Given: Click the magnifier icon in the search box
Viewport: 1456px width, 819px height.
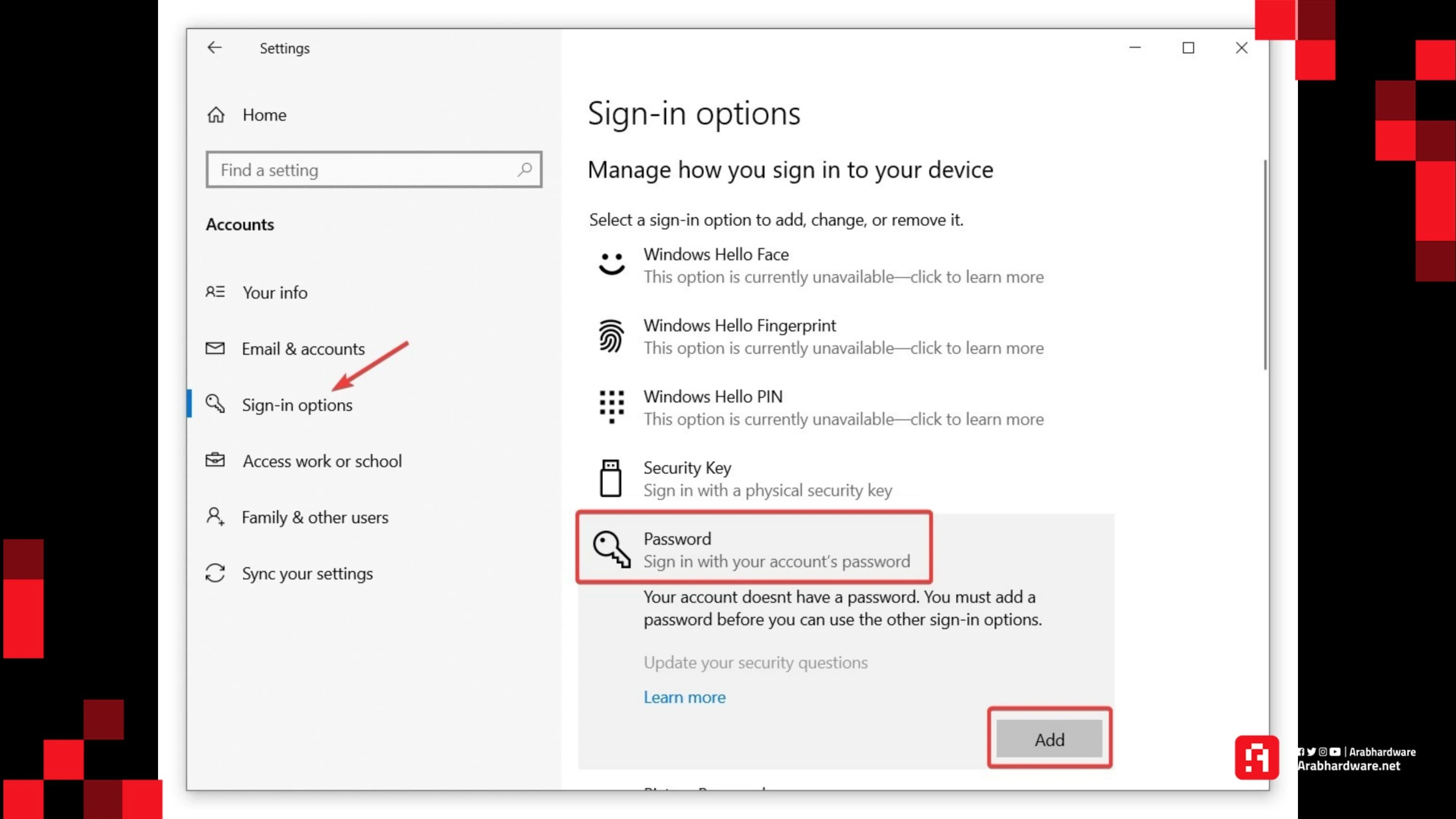Looking at the screenshot, I should (525, 169).
